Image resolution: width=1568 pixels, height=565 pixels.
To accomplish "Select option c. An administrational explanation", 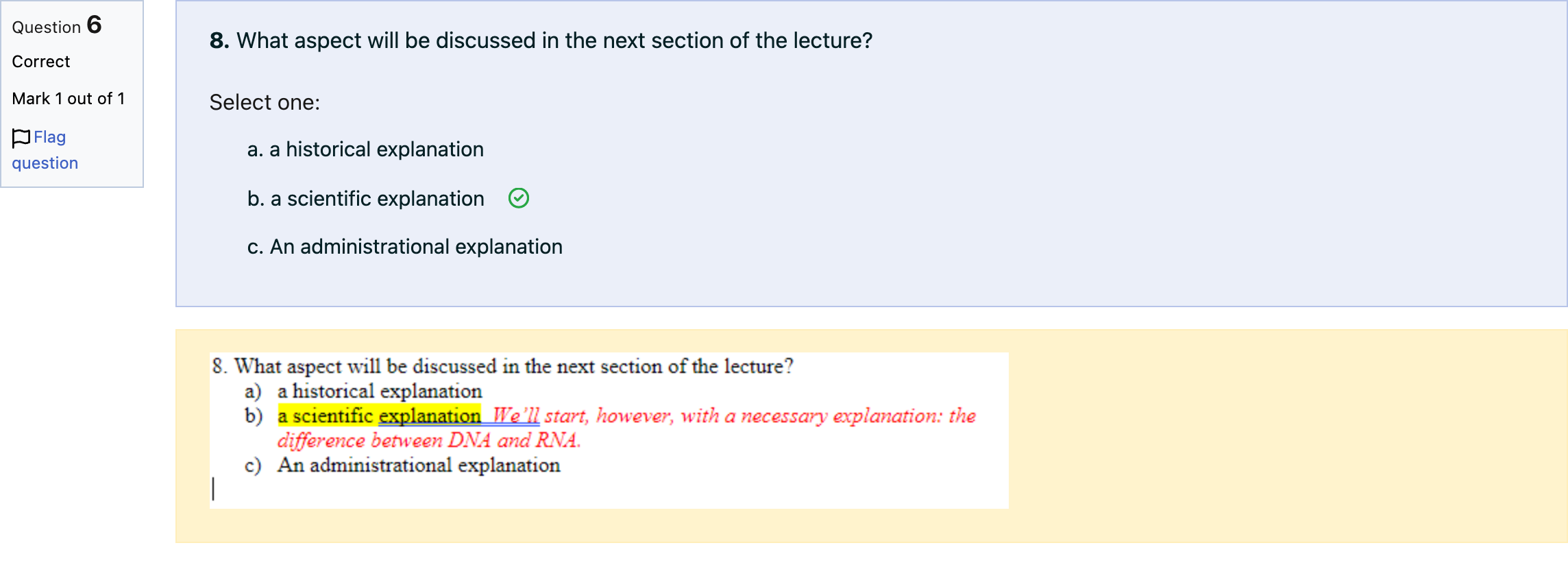I will [404, 247].
